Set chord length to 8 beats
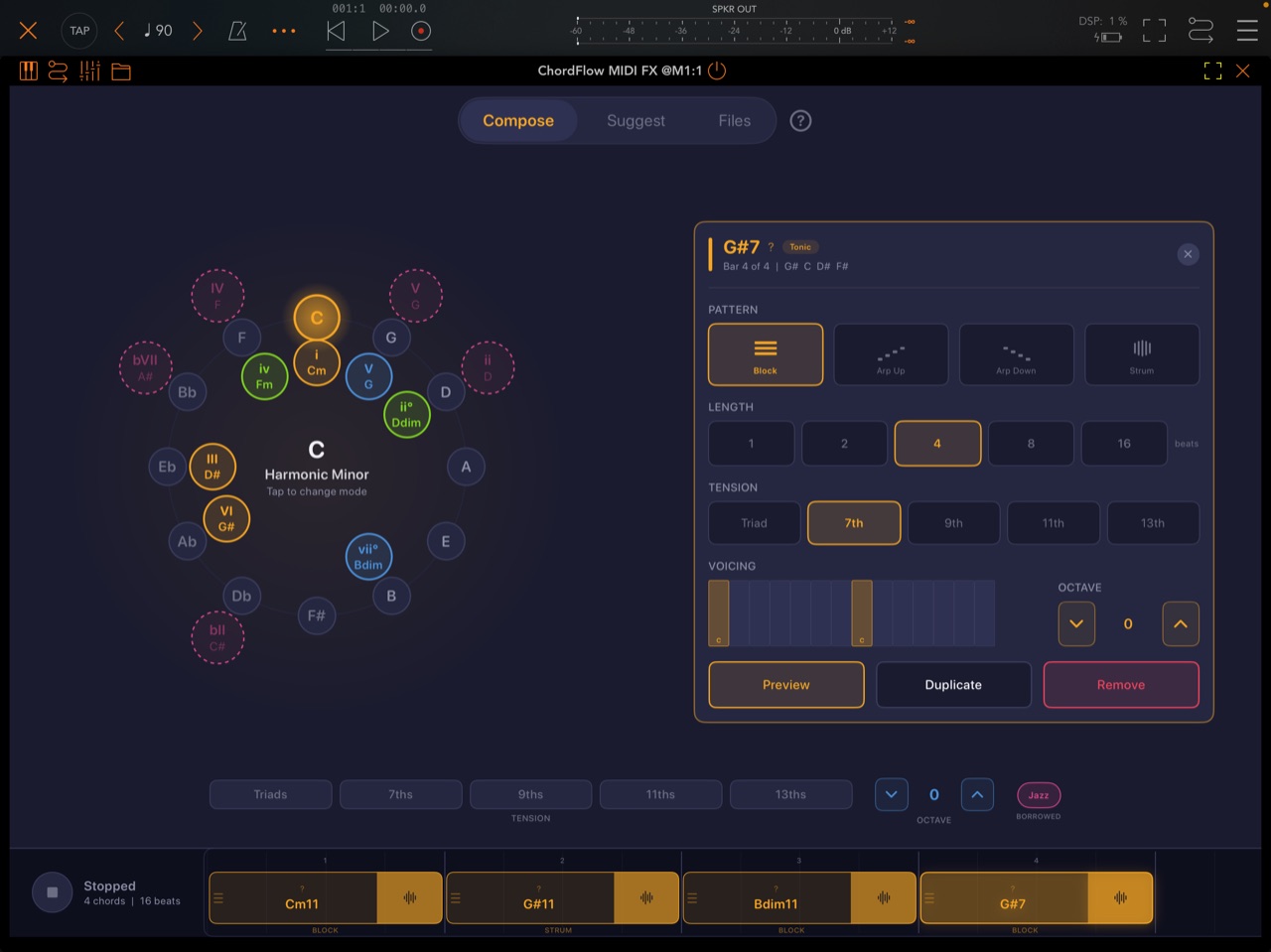This screenshot has height=952, width=1271. pyautogui.click(x=1031, y=444)
